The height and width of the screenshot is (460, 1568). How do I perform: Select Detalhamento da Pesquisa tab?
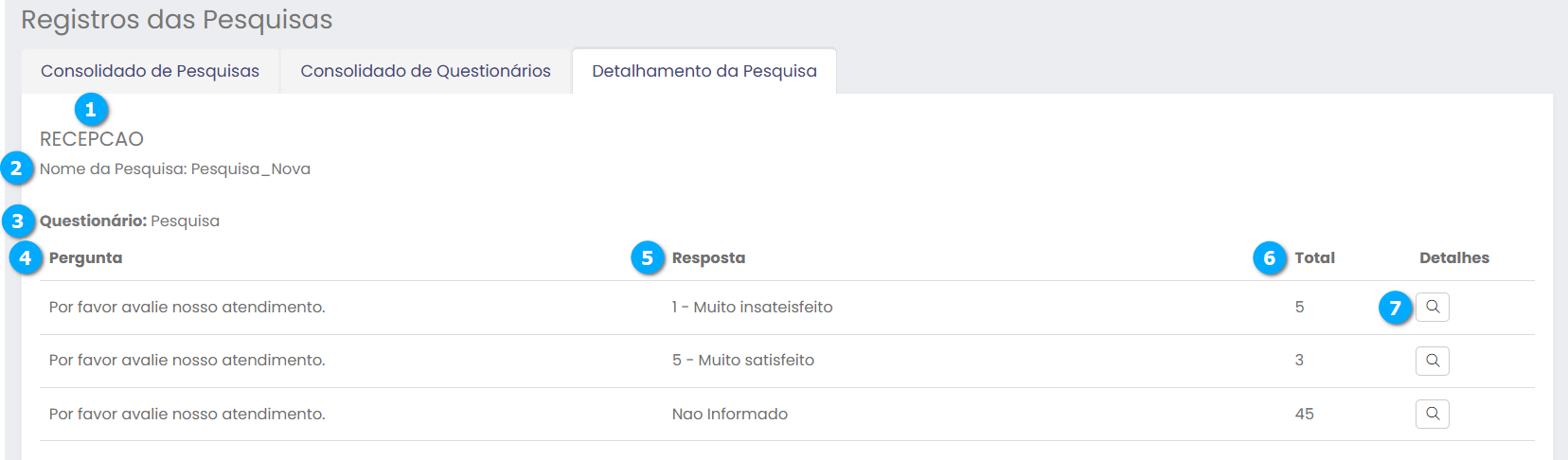704,71
